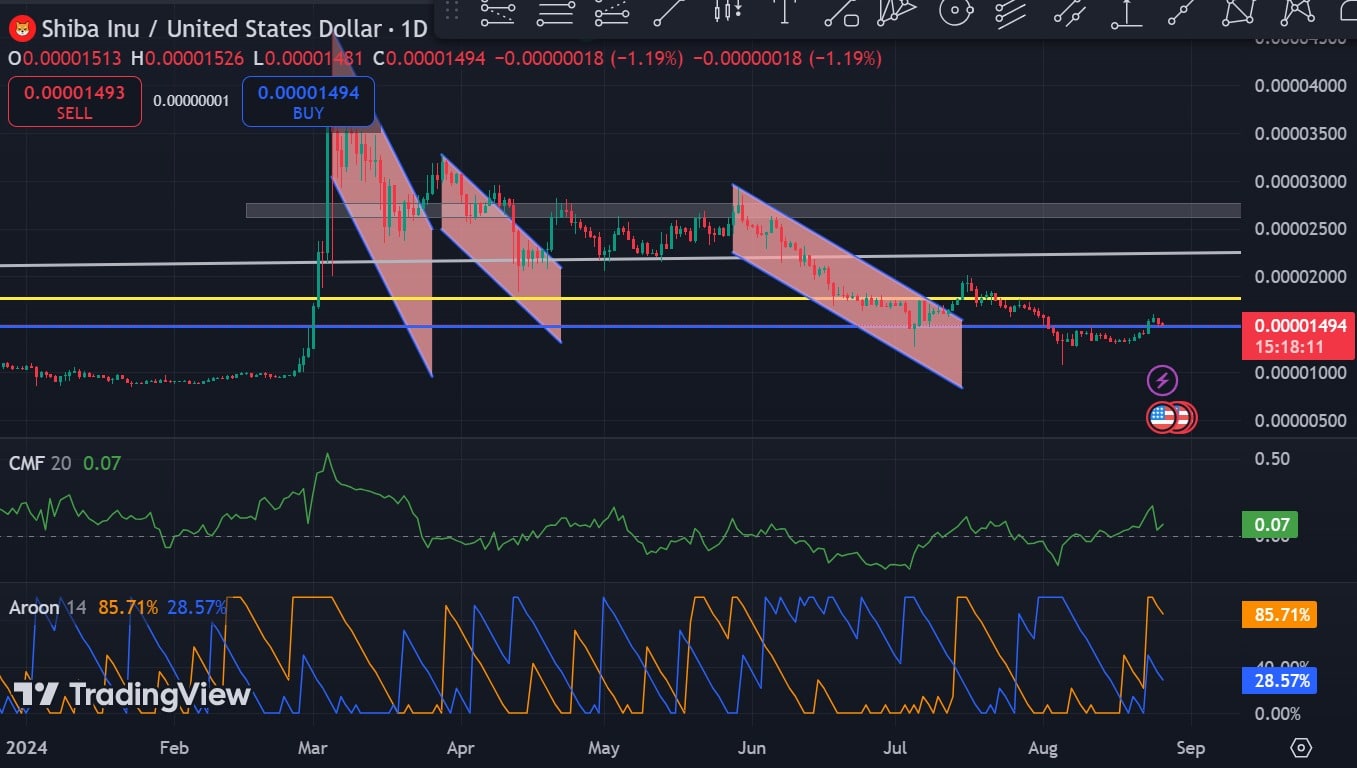Click the Sep label on the time axis
Screen dimensions: 1357x768
click(1191, 748)
